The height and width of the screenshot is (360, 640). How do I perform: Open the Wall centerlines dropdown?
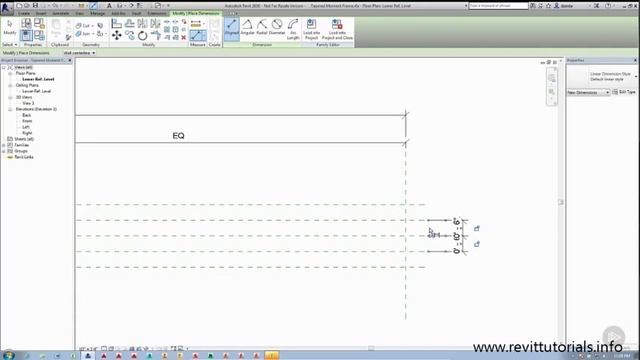pos(79,53)
